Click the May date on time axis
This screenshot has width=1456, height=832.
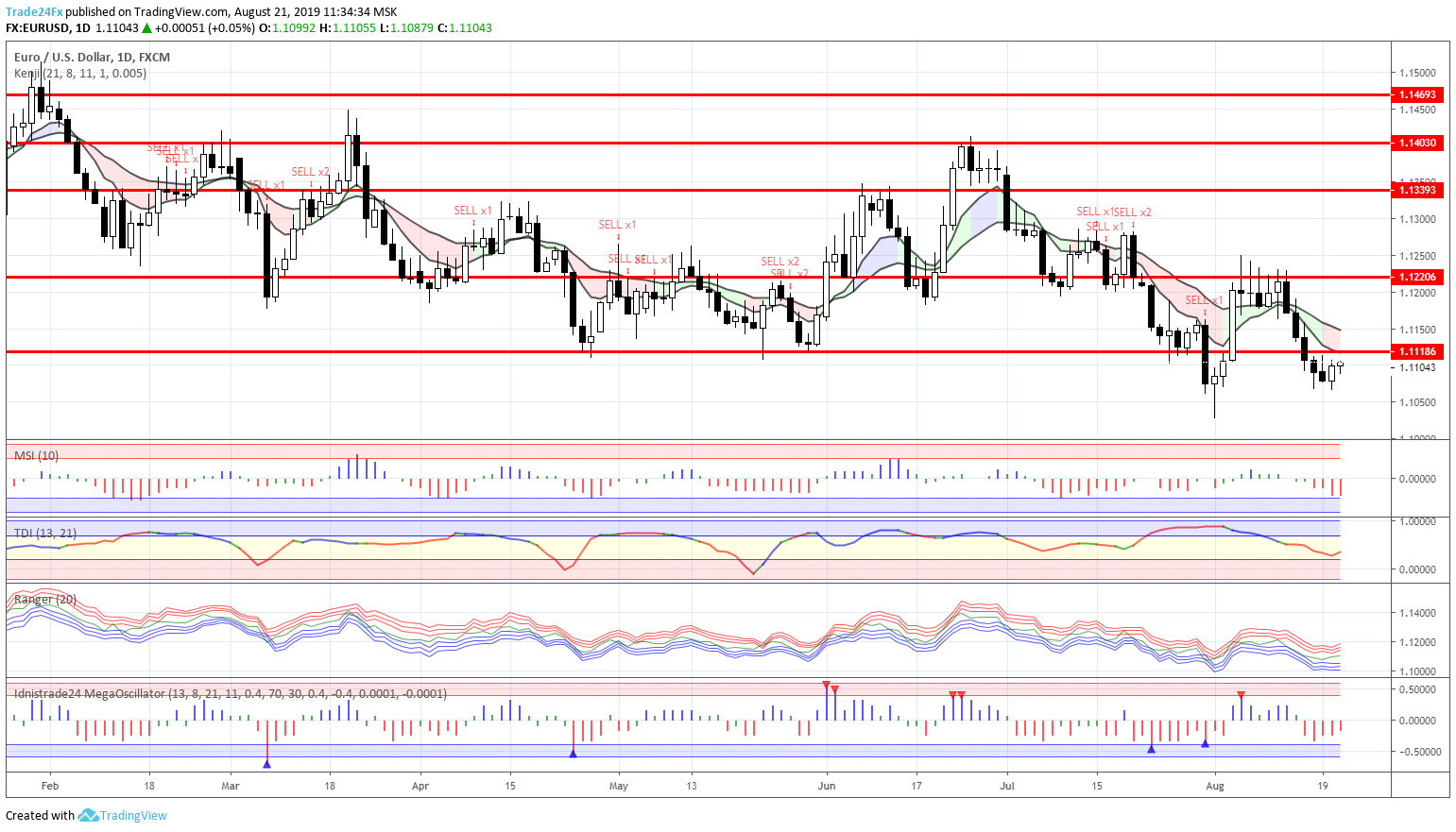(619, 785)
